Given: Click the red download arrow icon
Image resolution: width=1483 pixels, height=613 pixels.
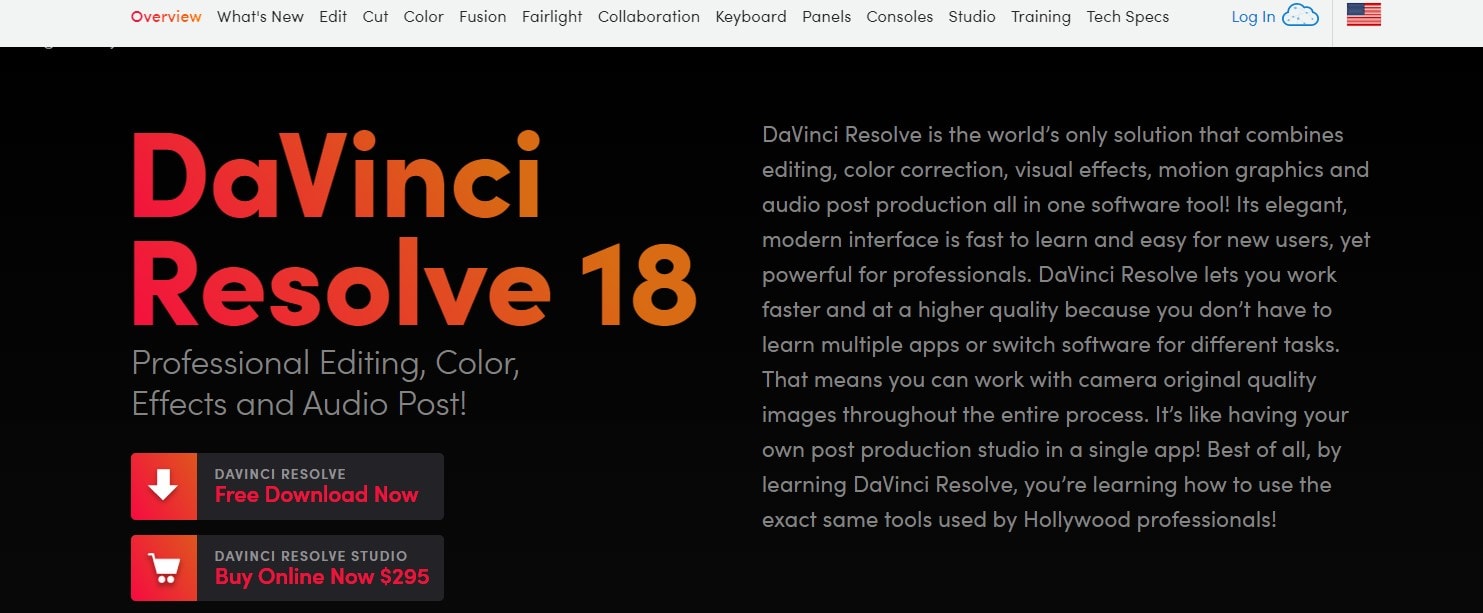Looking at the screenshot, I should pos(164,486).
